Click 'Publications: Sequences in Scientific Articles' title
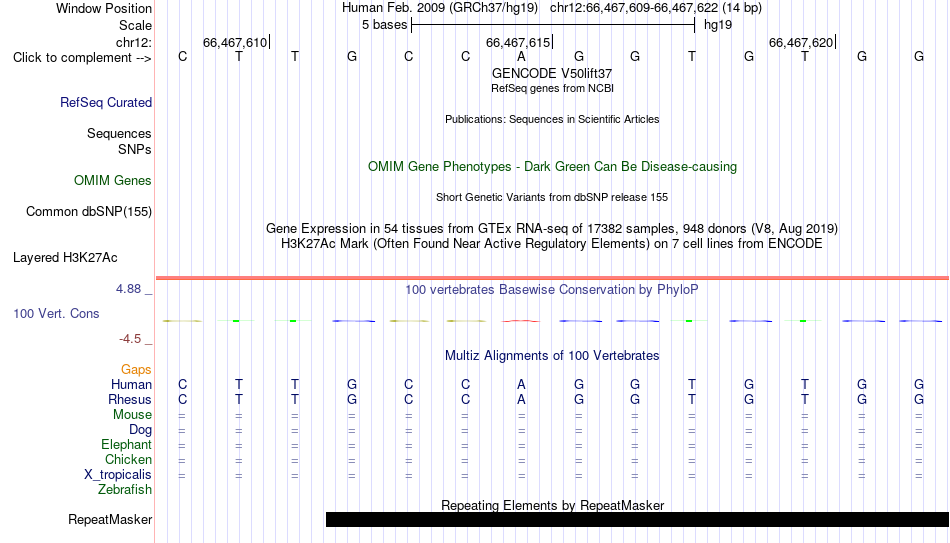Image resolution: width=950 pixels, height=543 pixels. 552,119
